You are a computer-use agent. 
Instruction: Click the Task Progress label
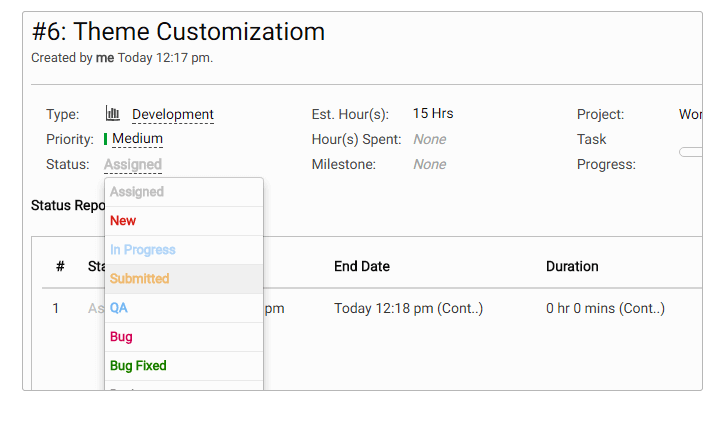(606, 152)
